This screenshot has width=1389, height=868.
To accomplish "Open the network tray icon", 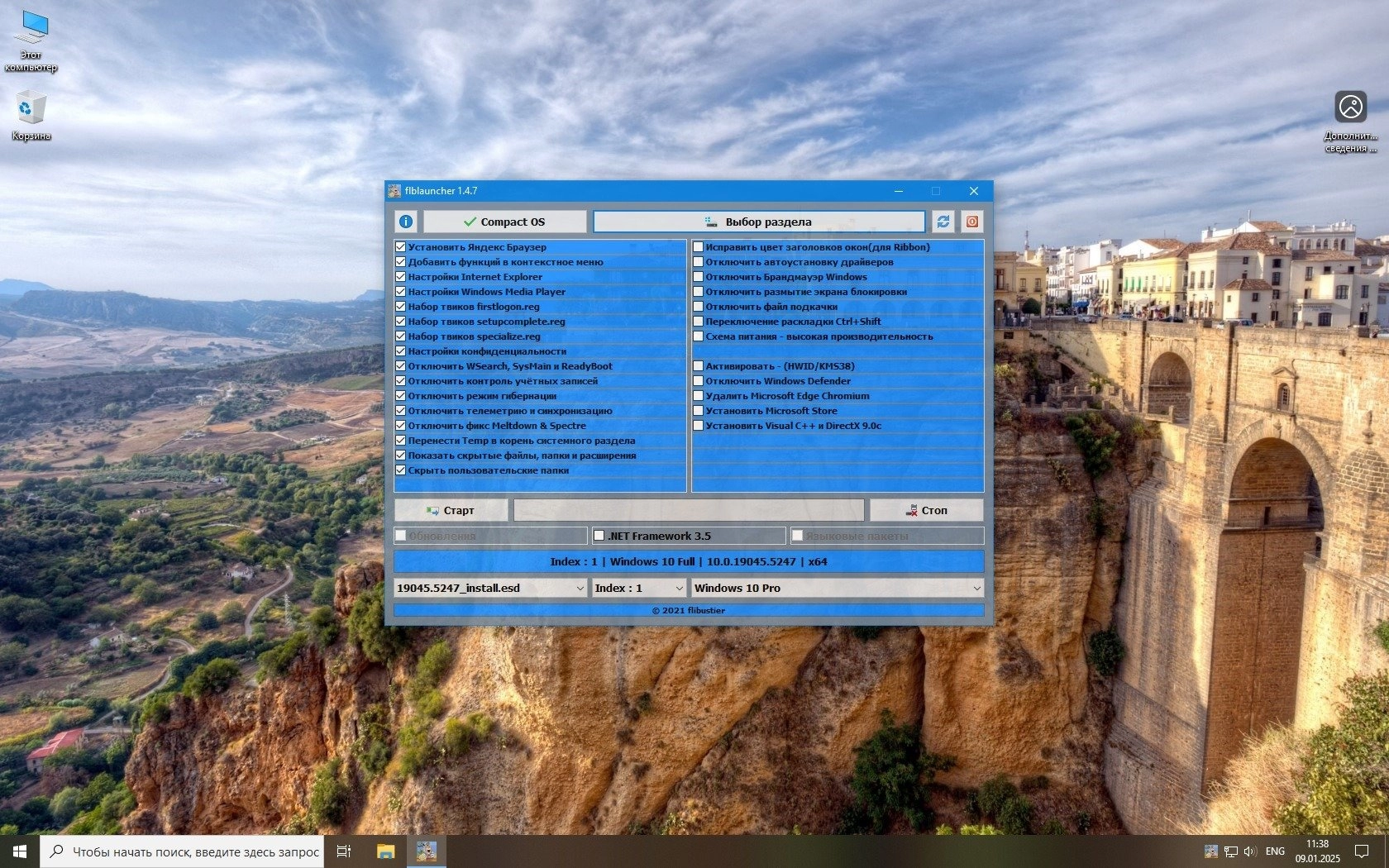I will click(x=1231, y=851).
